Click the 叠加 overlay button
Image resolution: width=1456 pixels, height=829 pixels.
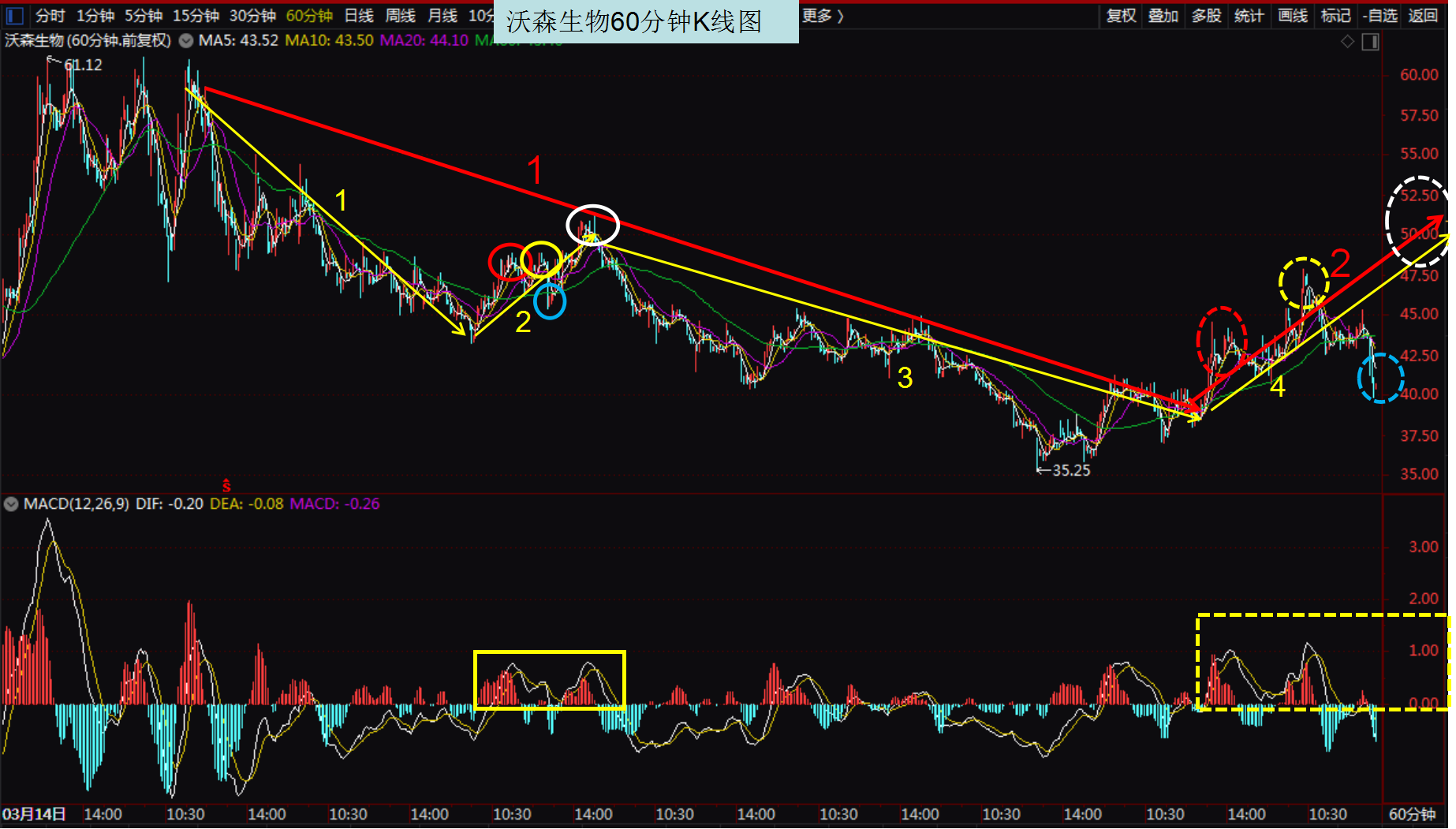(1163, 16)
